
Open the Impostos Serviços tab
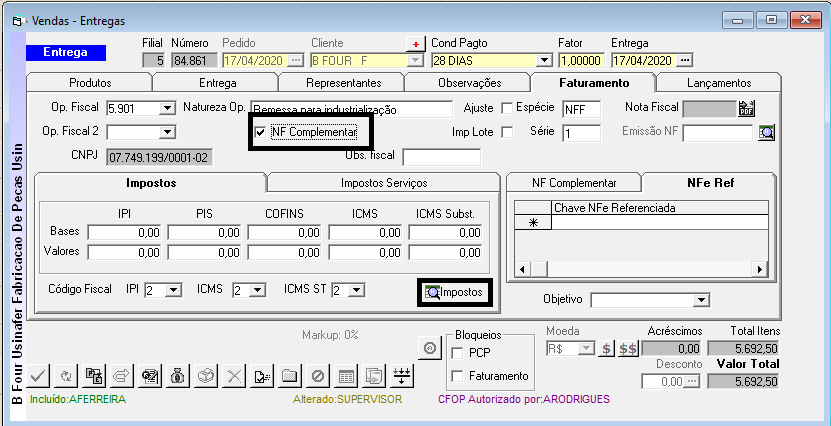click(384, 183)
